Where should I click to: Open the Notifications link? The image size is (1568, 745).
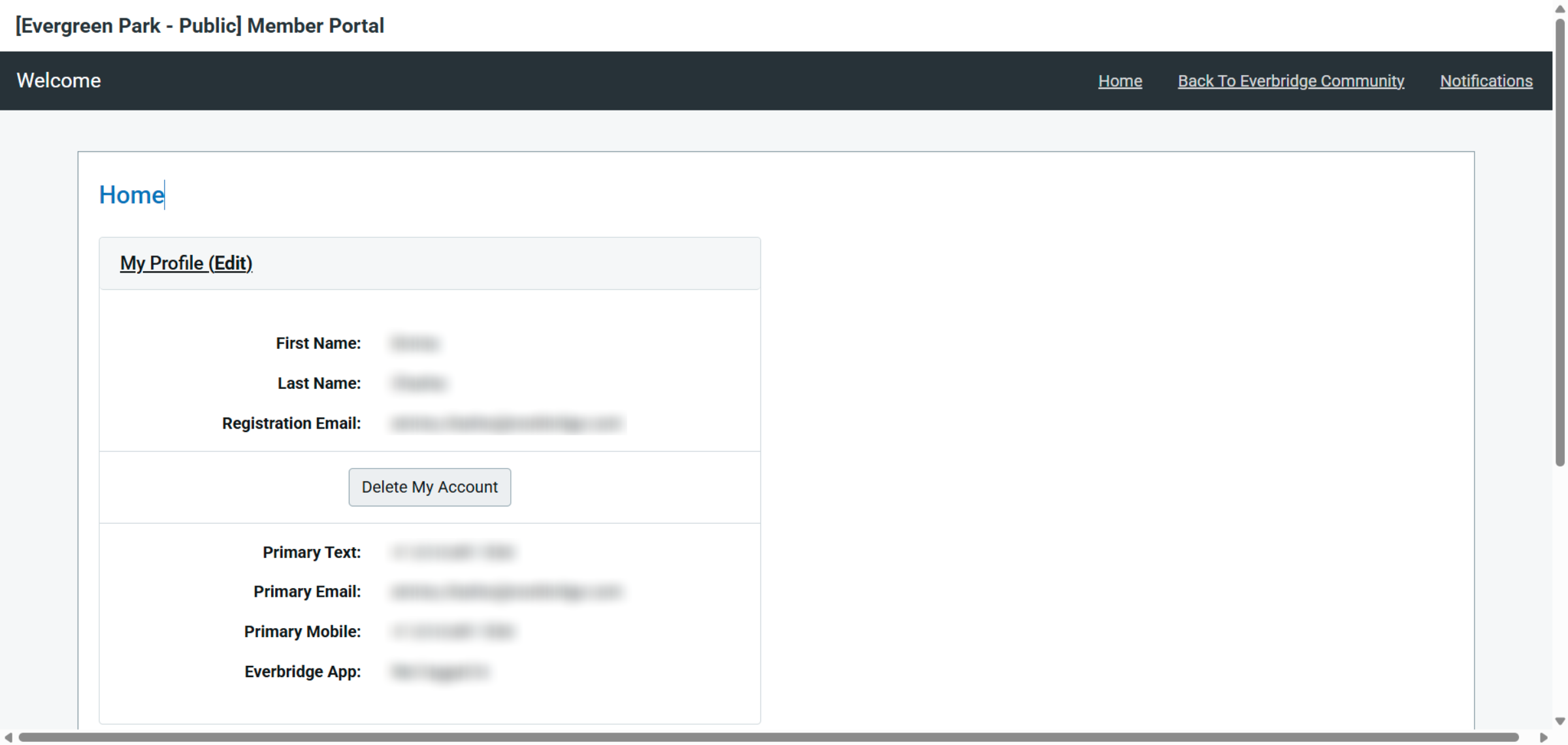point(1486,81)
